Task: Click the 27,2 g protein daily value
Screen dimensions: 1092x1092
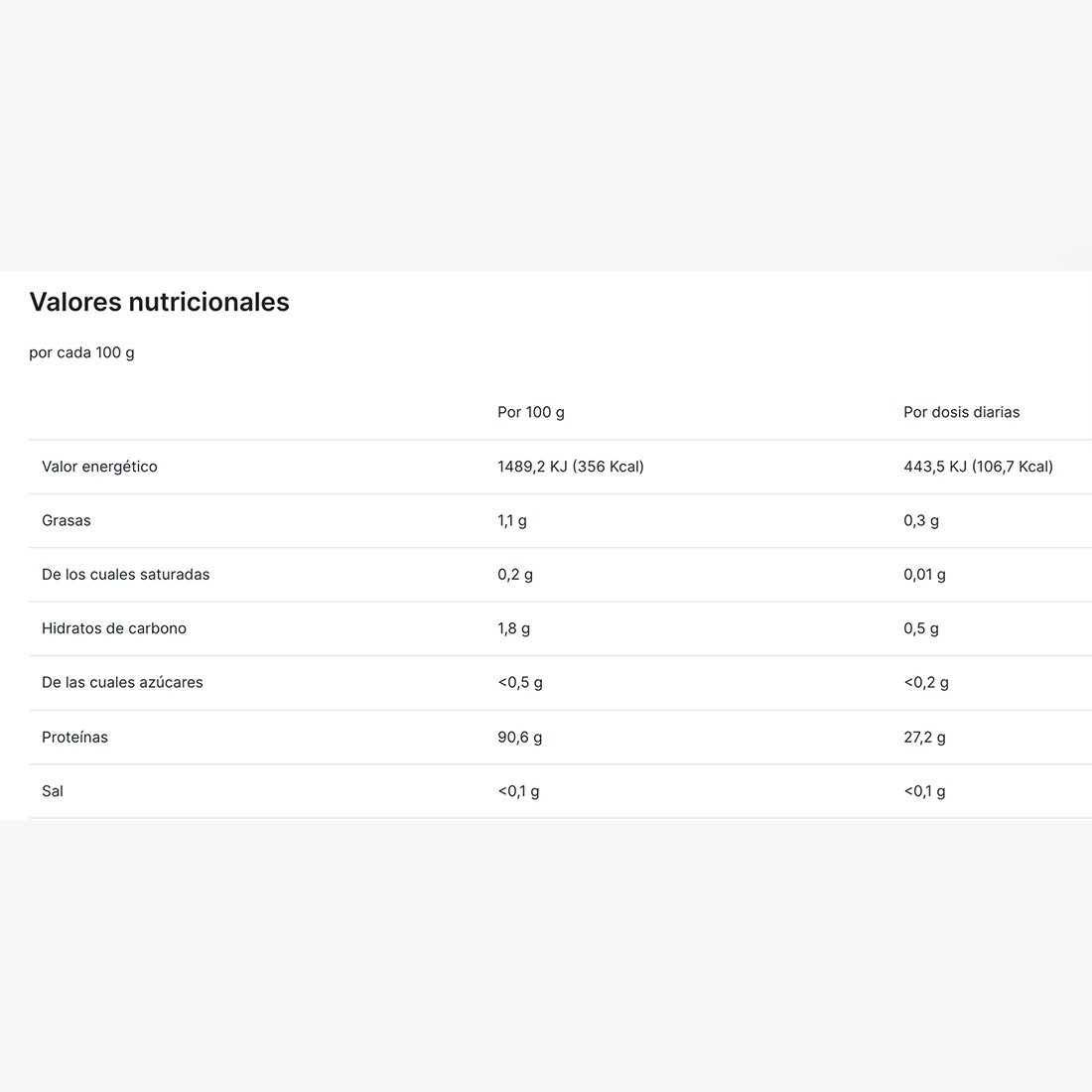Action: click(924, 738)
